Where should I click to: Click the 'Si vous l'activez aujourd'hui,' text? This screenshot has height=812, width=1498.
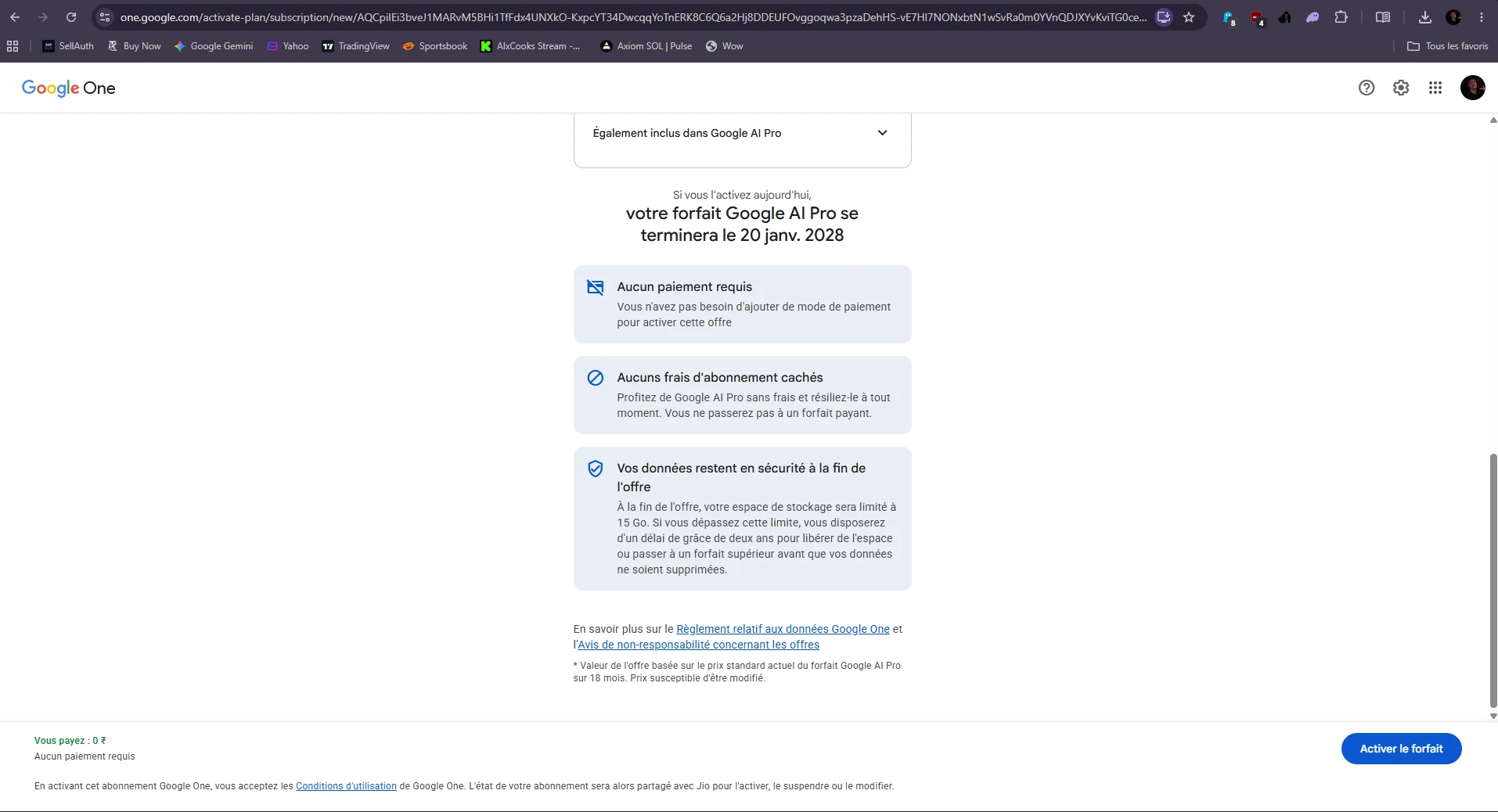coord(742,195)
